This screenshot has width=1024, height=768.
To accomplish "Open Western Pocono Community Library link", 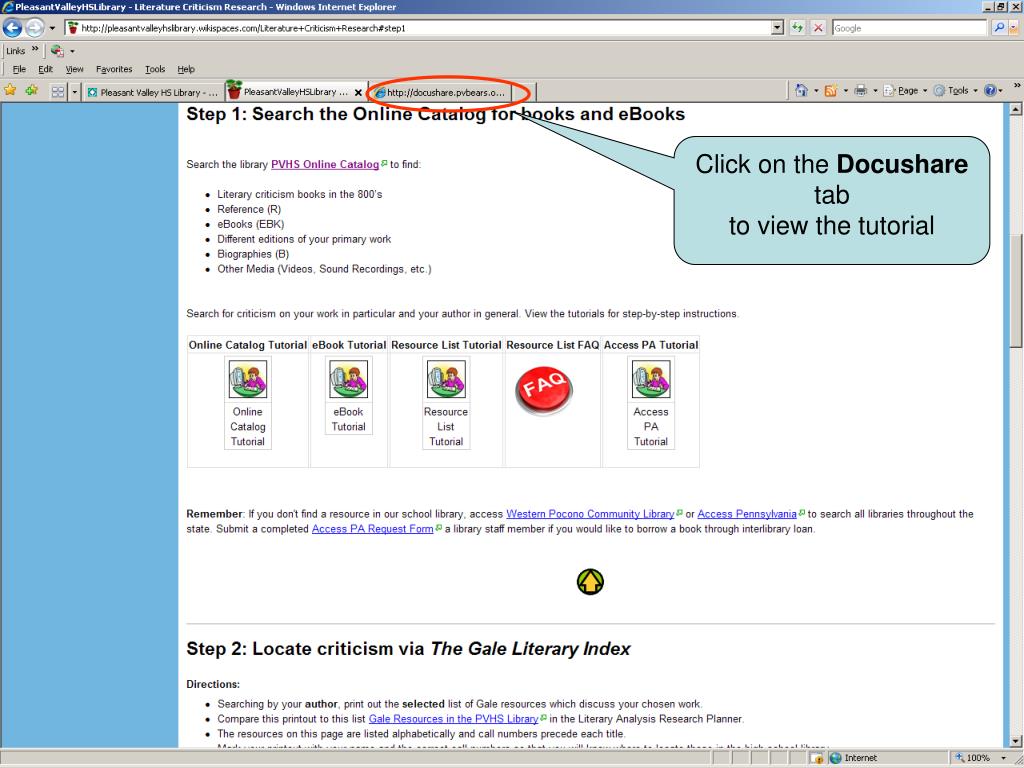I will tap(590, 514).
